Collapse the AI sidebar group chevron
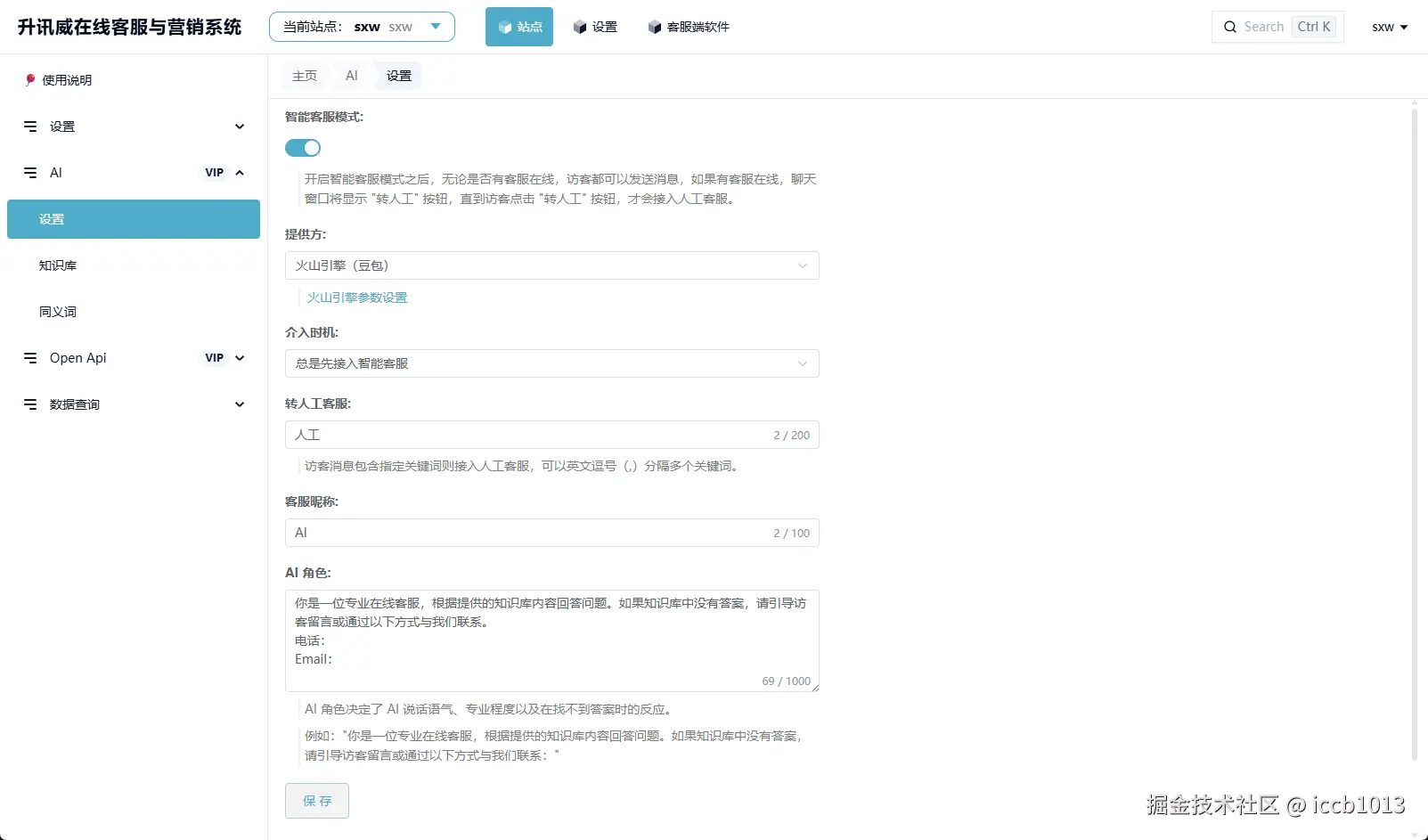 (x=240, y=173)
